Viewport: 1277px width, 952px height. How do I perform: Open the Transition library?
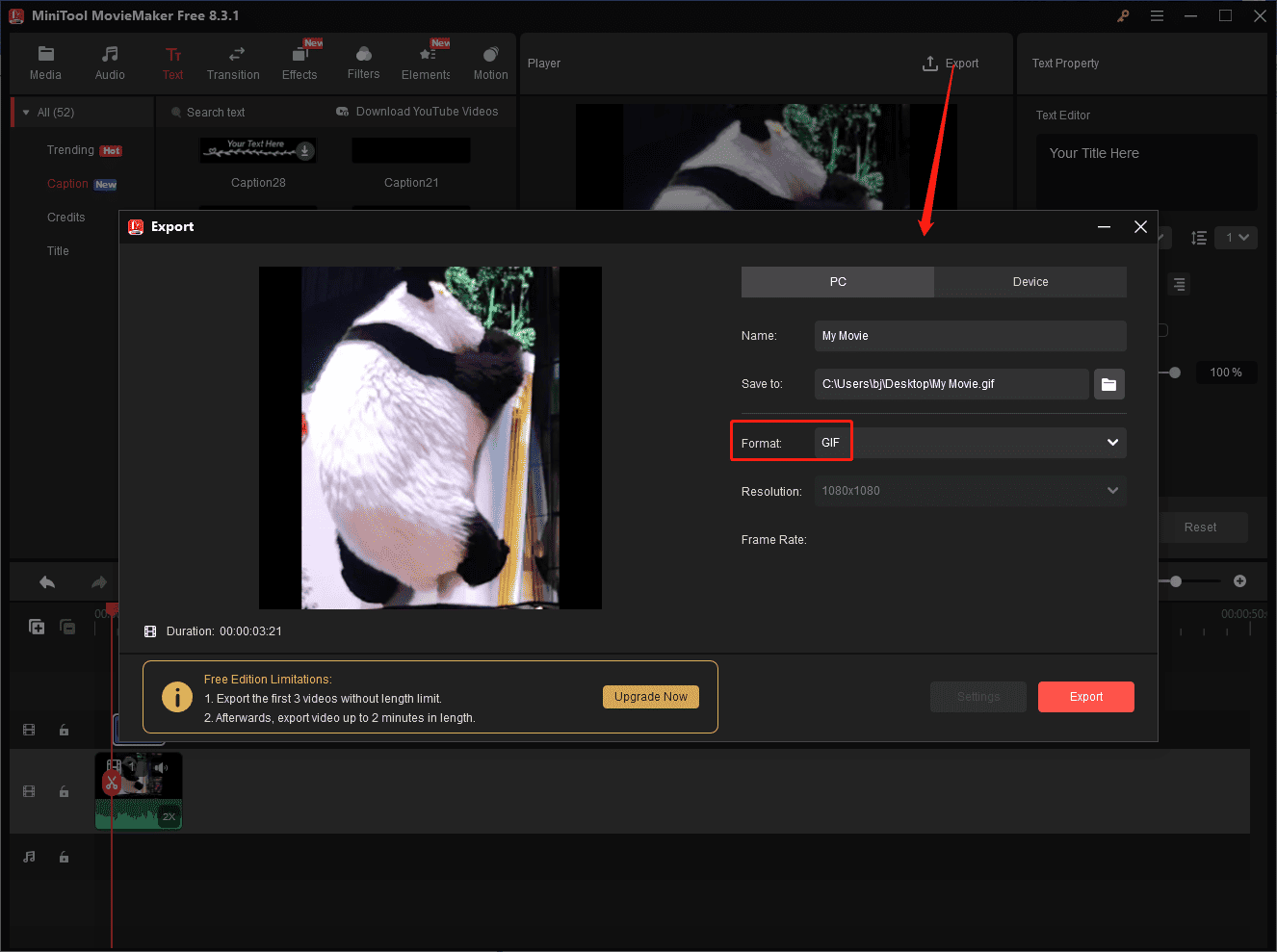coord(233,63)
